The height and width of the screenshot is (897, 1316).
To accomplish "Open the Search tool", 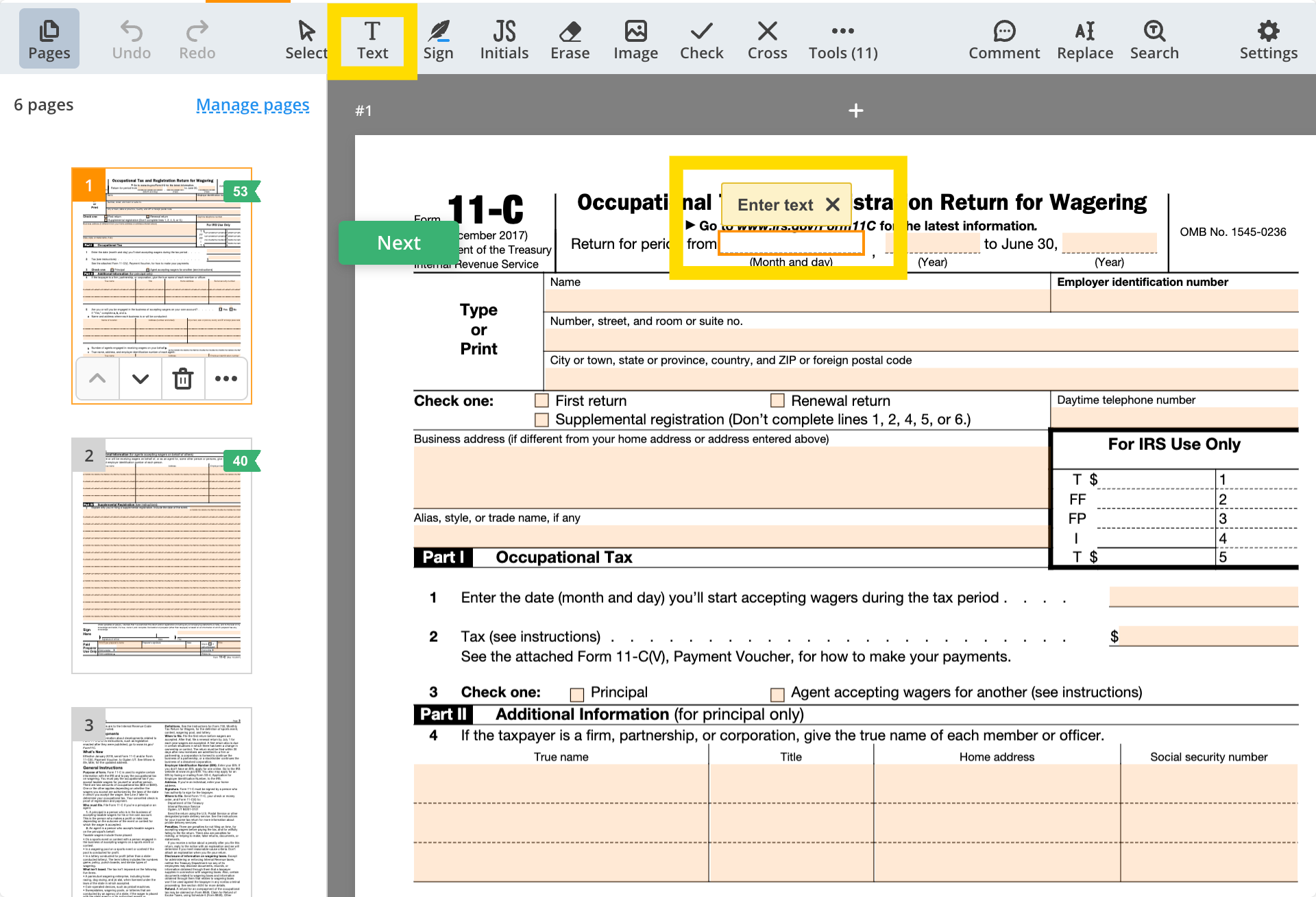I will point(1154,38).
